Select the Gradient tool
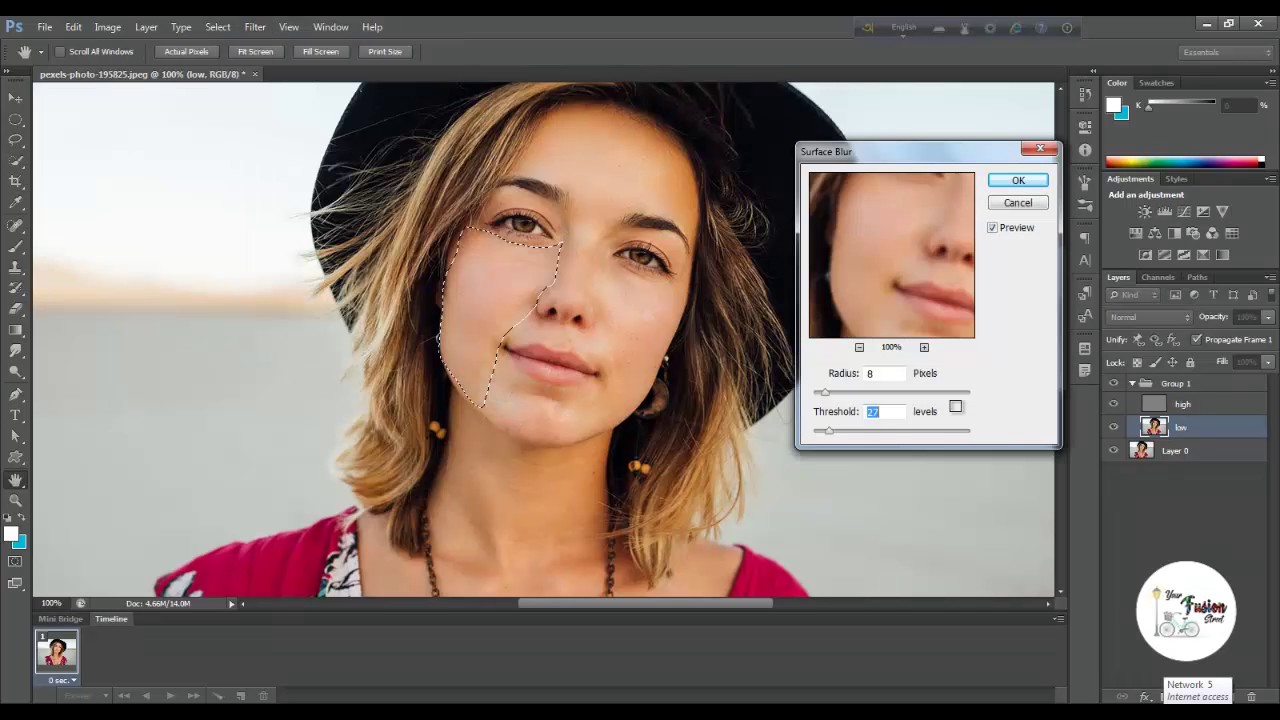 16,330
